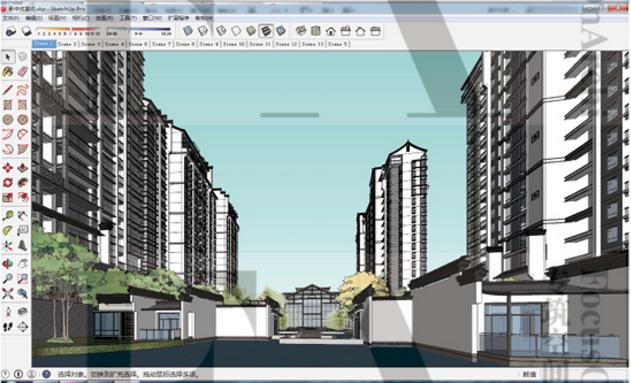This screenshot has height=383, width=631.
Task: Pick the Text label tool
Action: [23, 230]
